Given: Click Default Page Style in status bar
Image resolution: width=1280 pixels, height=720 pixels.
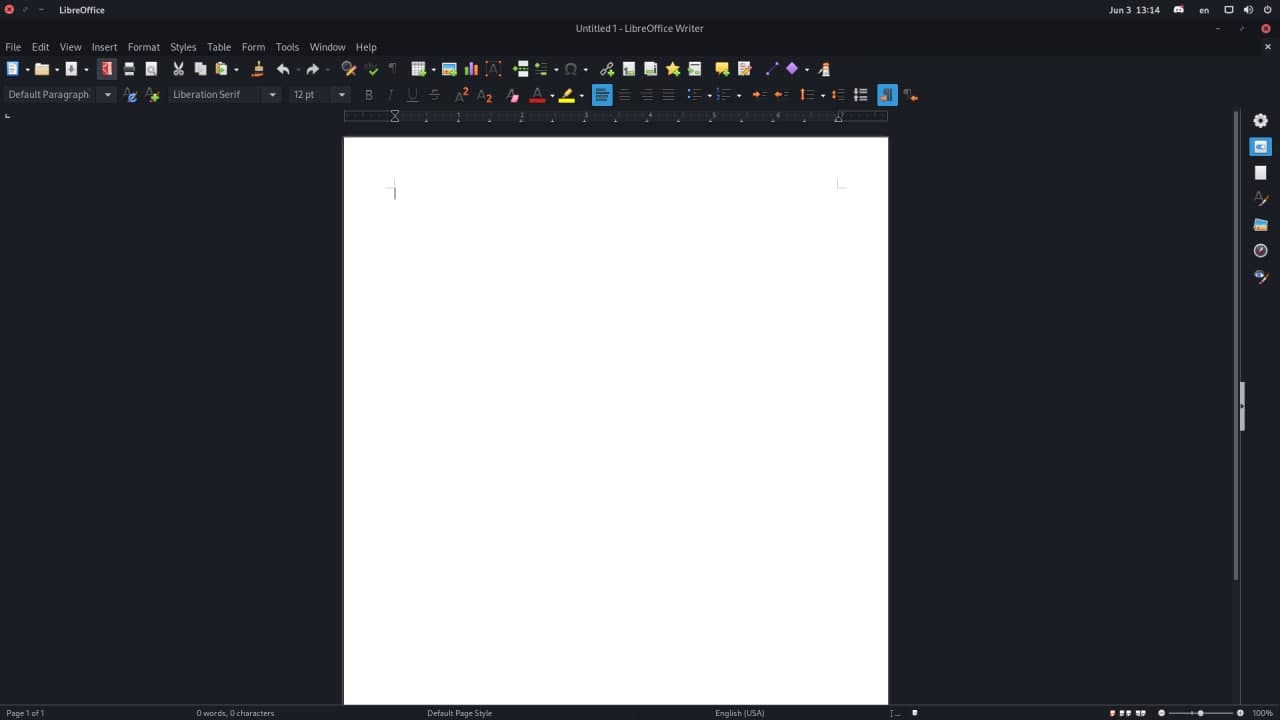Looking at the screenshot, I should click(459, 713).
